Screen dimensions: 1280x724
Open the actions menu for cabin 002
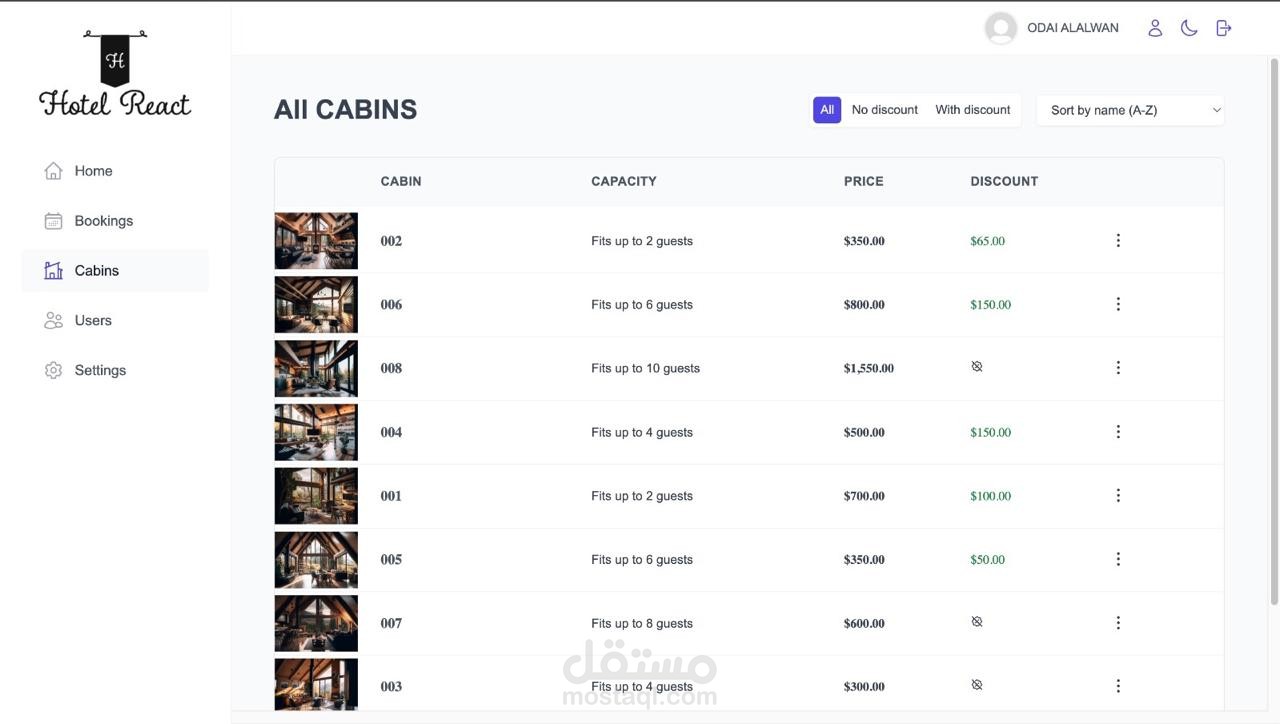pyautogui.click(x=1118, y=241)
